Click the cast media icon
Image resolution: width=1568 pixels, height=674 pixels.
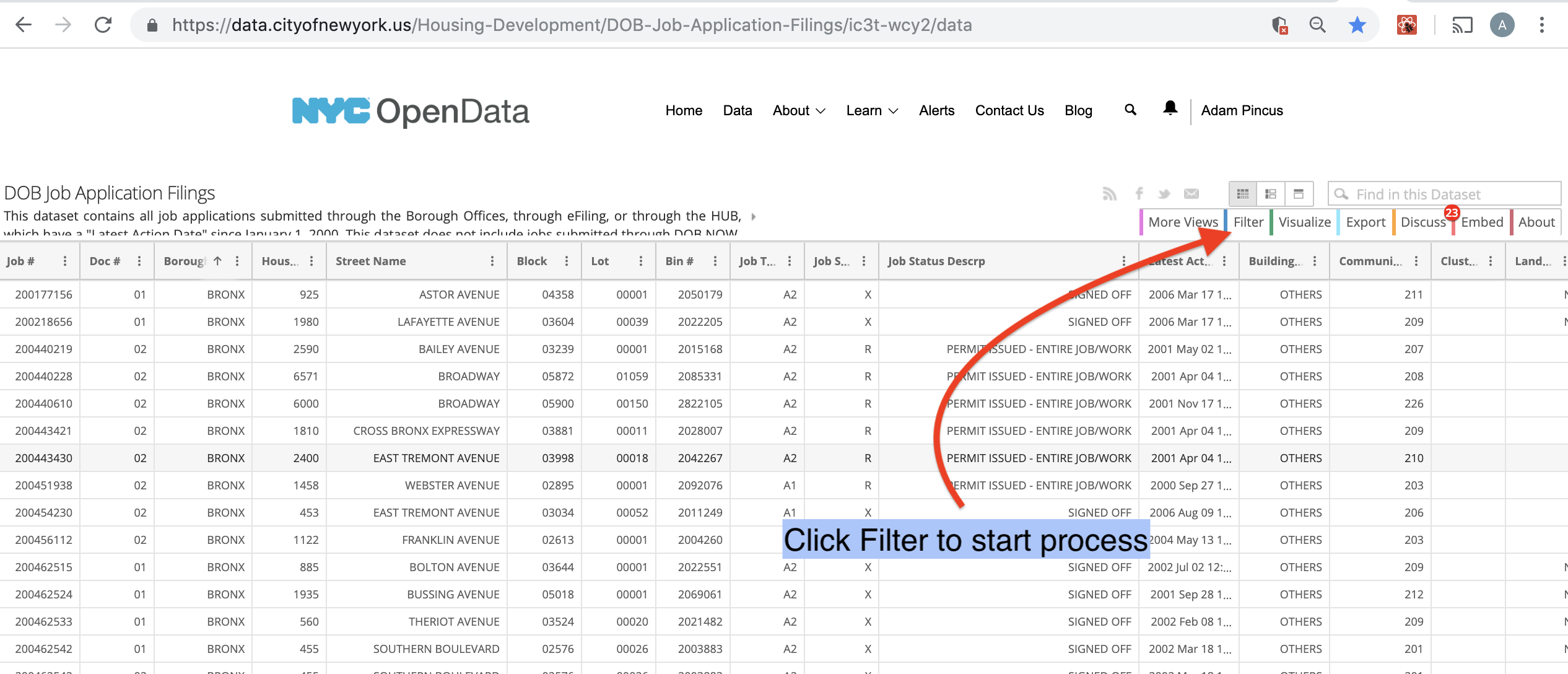pos(1463,25)
